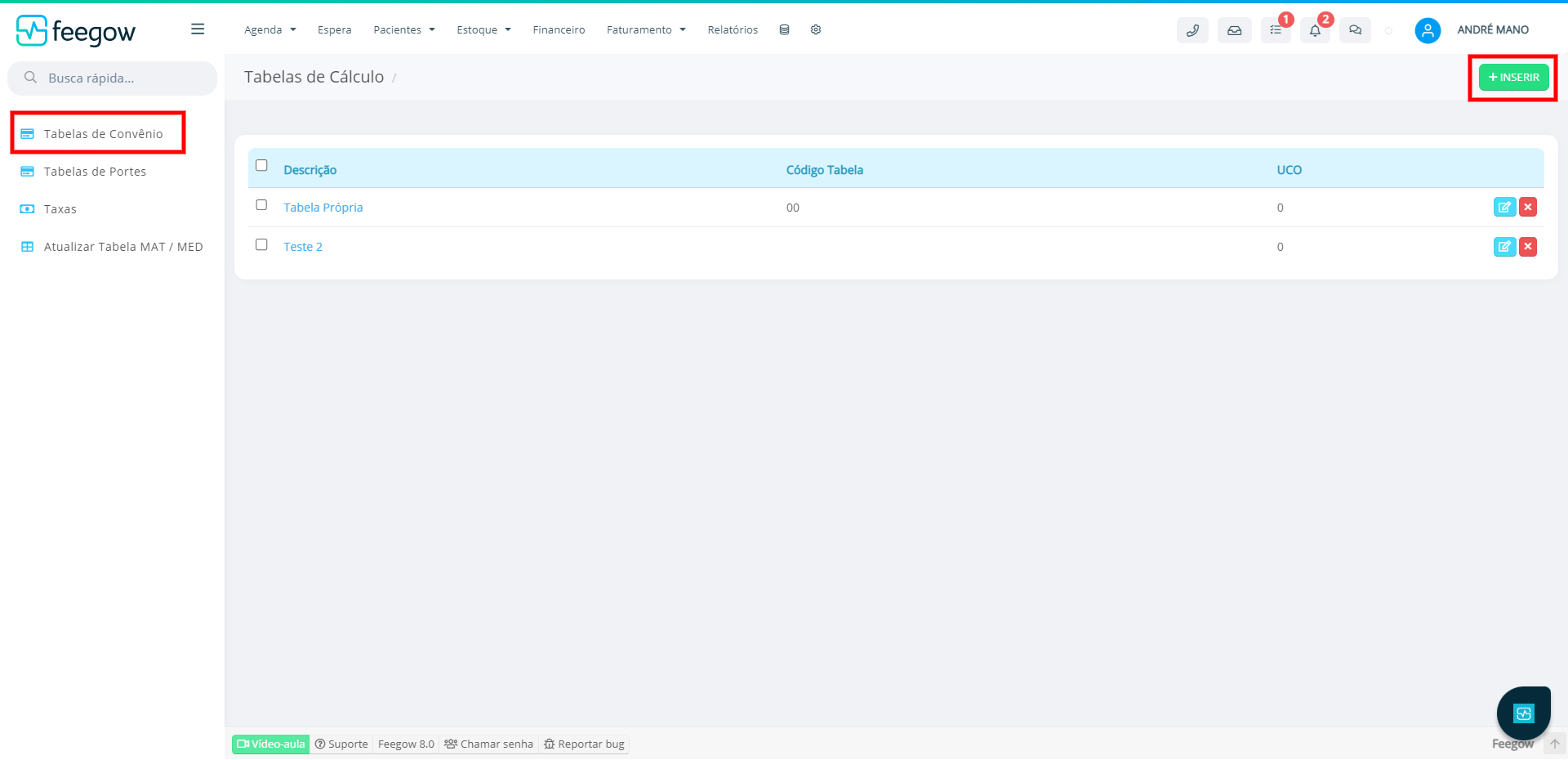This screenshot has width=1568, height=760.
Task: Open the Relatórios menu item
Action: pyautogui.click(x=733, y=29)
